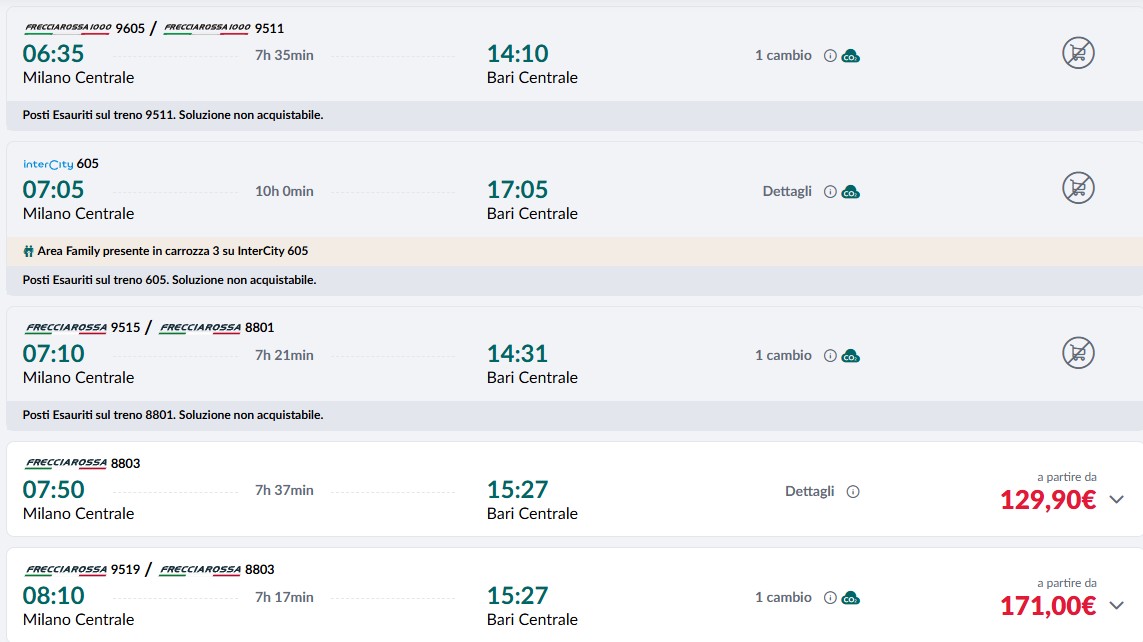Select the 129,90€ price
This screenshot has height=642, width=1143.
tap(1048, 500)
